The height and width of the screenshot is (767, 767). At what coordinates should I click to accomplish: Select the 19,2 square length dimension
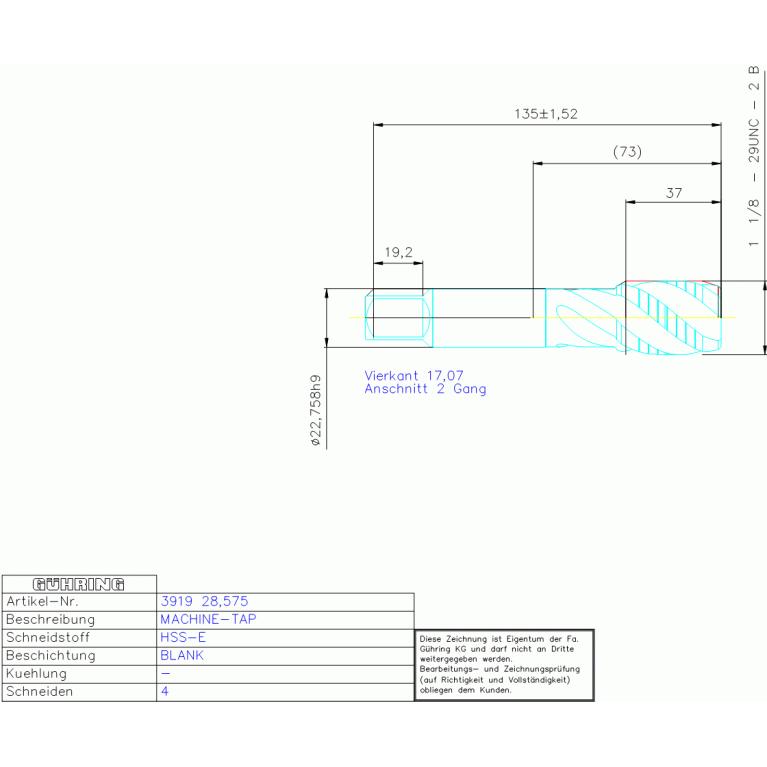(398, 252)
